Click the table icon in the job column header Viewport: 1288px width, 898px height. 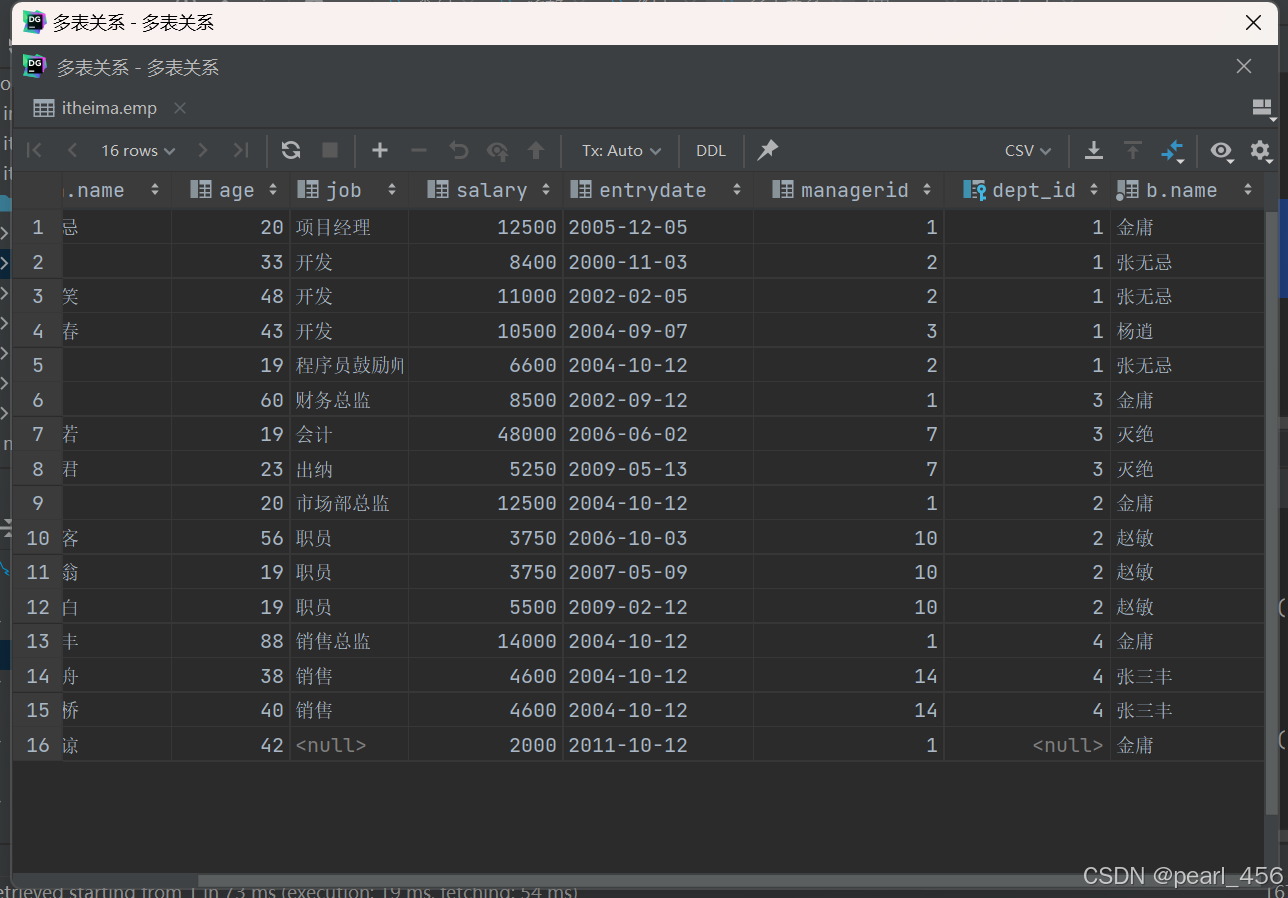coord(308,189)
